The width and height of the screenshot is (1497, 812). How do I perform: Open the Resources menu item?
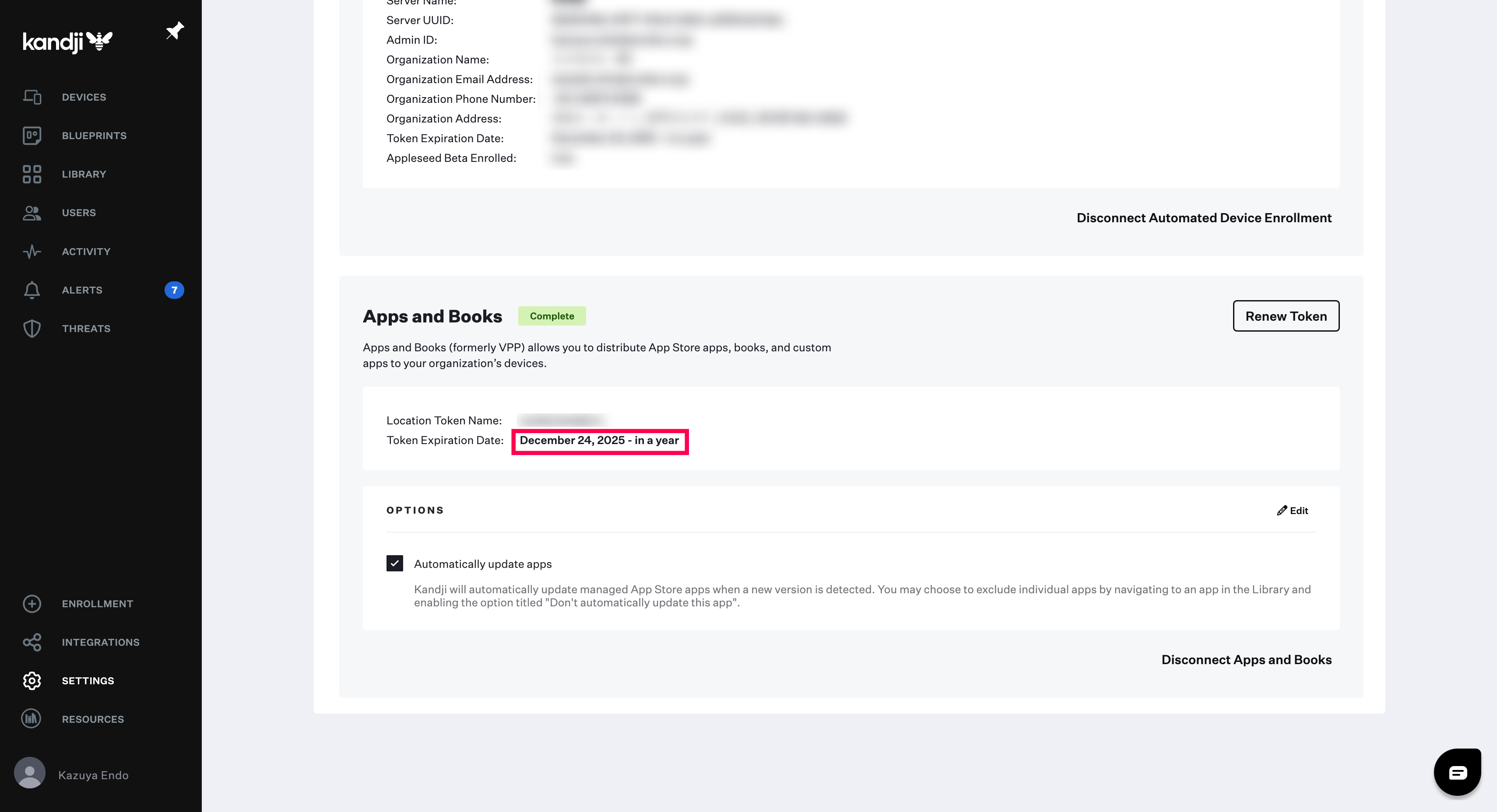93,719
